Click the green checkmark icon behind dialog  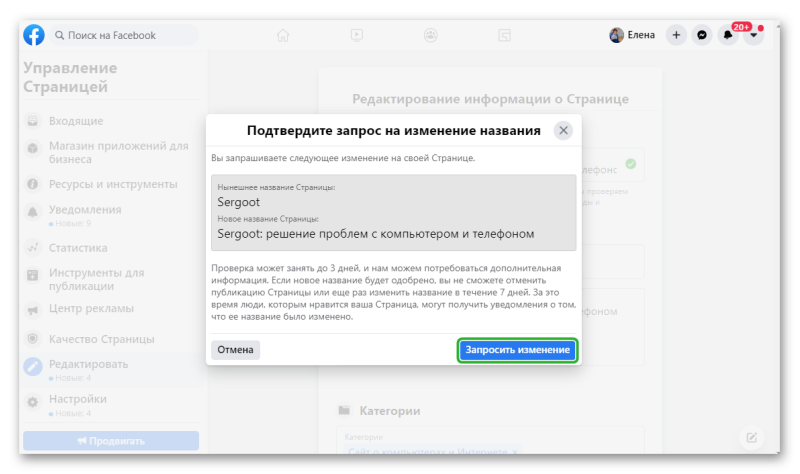tap(631, 164)
